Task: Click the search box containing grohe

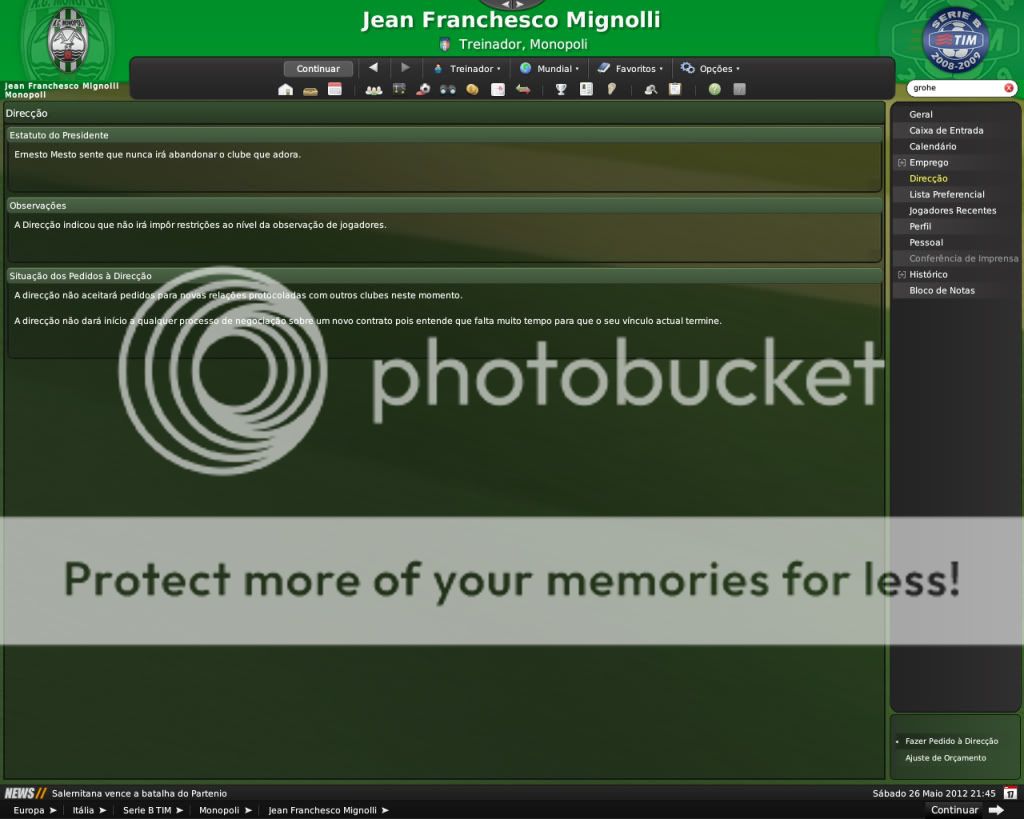Action: [953, 88]
